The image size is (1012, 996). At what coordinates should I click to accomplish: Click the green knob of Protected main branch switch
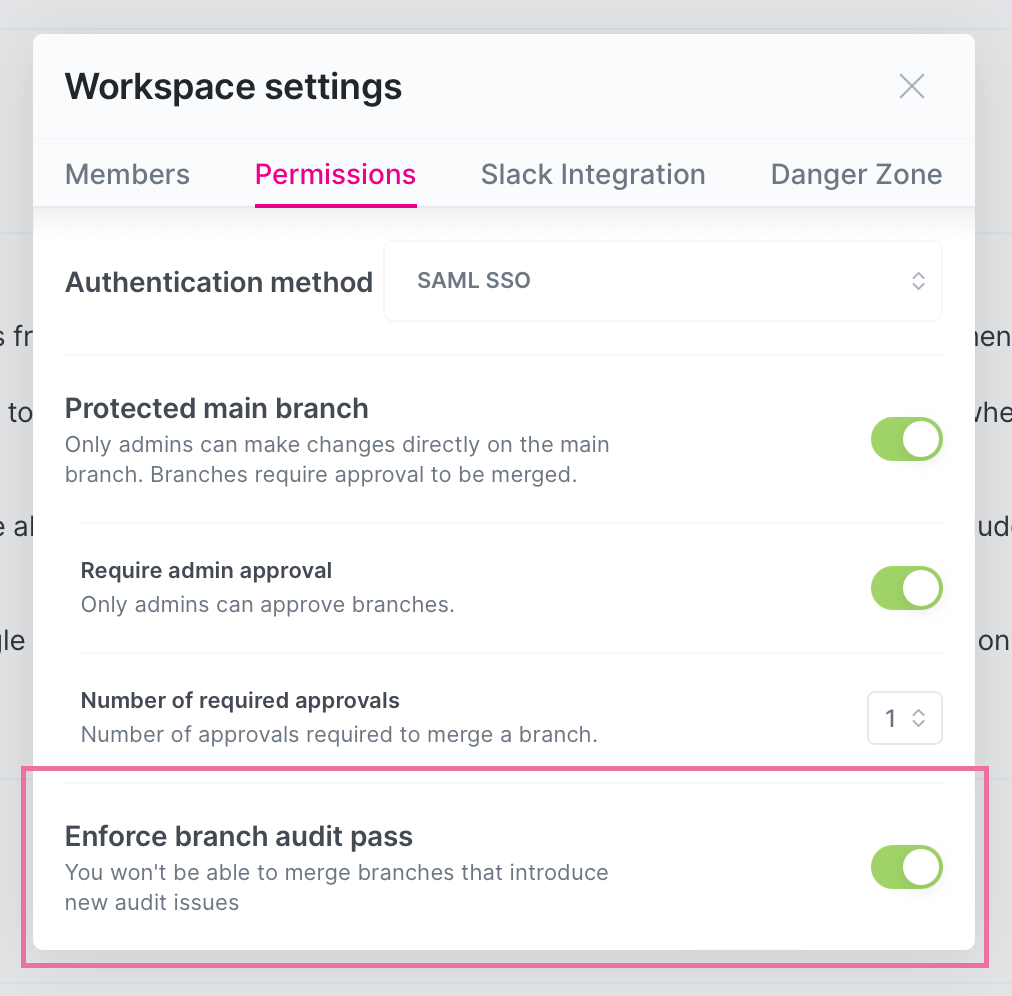click(920, 438)
